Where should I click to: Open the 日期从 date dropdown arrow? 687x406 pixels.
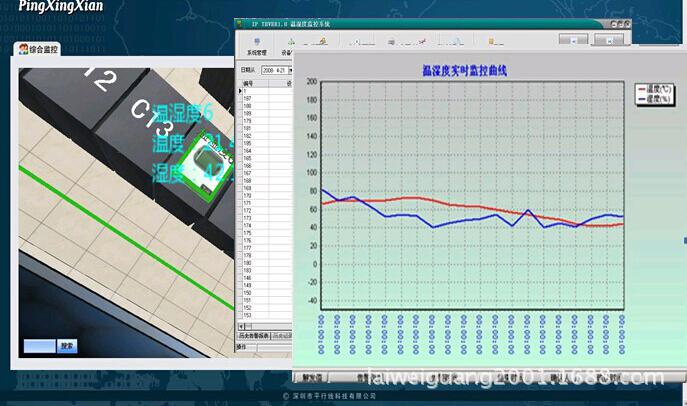(x=290, y=70)
